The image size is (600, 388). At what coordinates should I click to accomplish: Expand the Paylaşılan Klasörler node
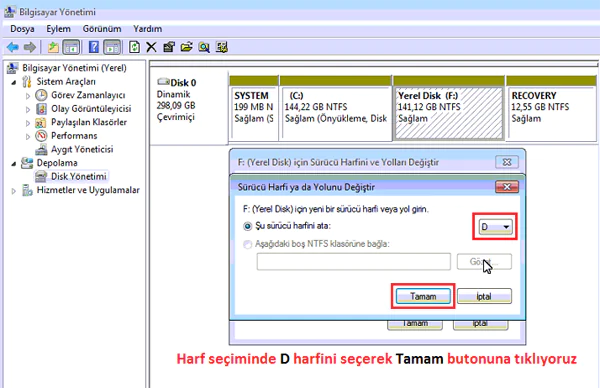point(28,123)
